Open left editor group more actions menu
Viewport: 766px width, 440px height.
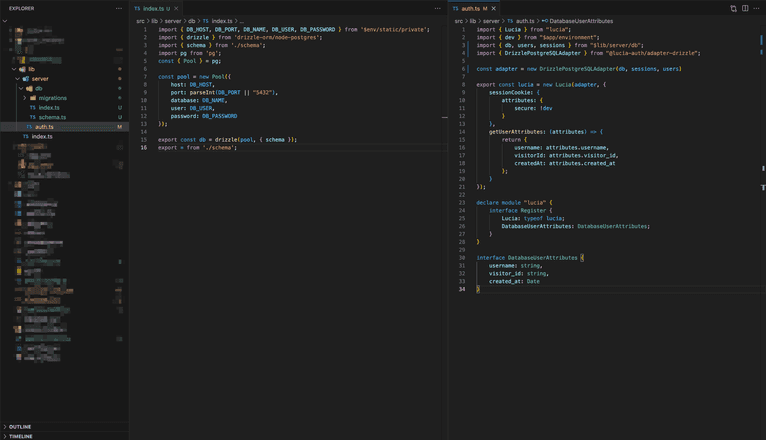point(438,8)
